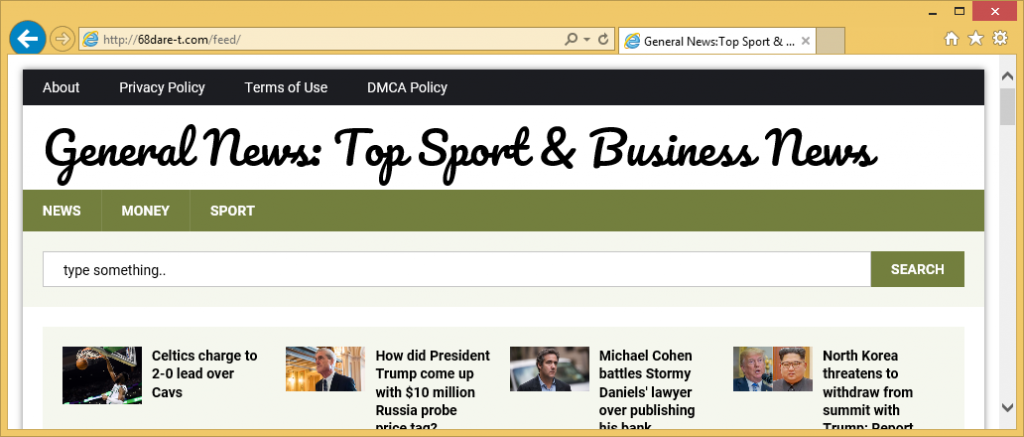Viewport: 1024px width, 437px height.
Task: Open the Tools gear icon
Action: click(x=1000, y=39)
